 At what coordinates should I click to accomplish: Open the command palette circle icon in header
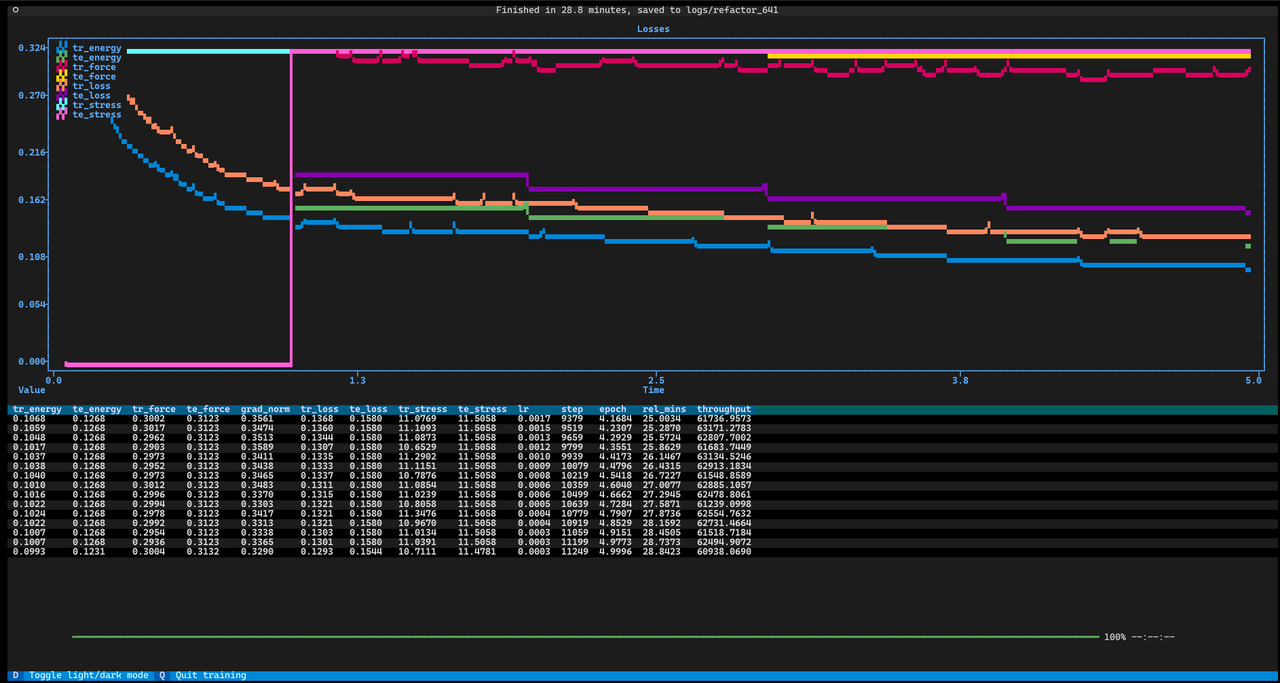coord(15,10)
